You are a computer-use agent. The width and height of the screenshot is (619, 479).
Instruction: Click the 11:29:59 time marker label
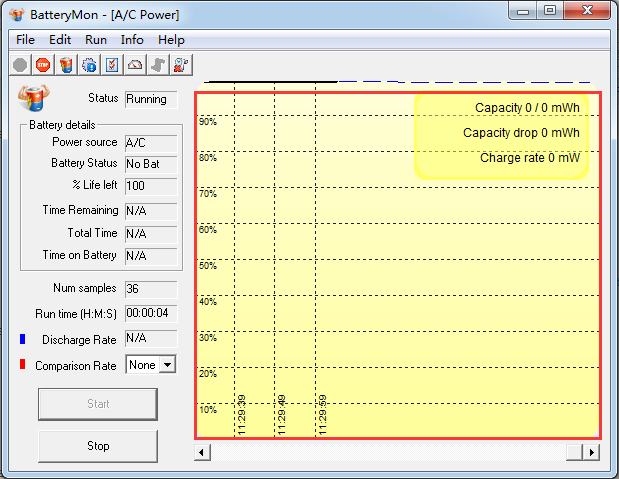323,415
